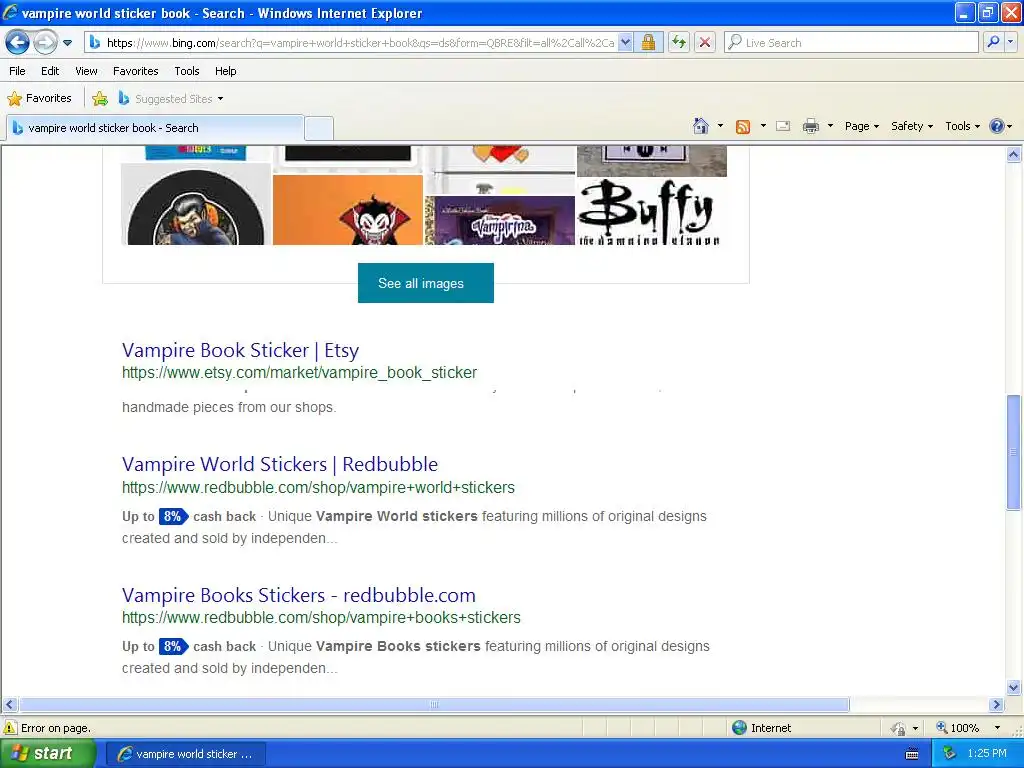Viewport: 1024px width, 768px height.
Task: Click vertical scrollbar up arrow
Action: (x=1014, y=155)
